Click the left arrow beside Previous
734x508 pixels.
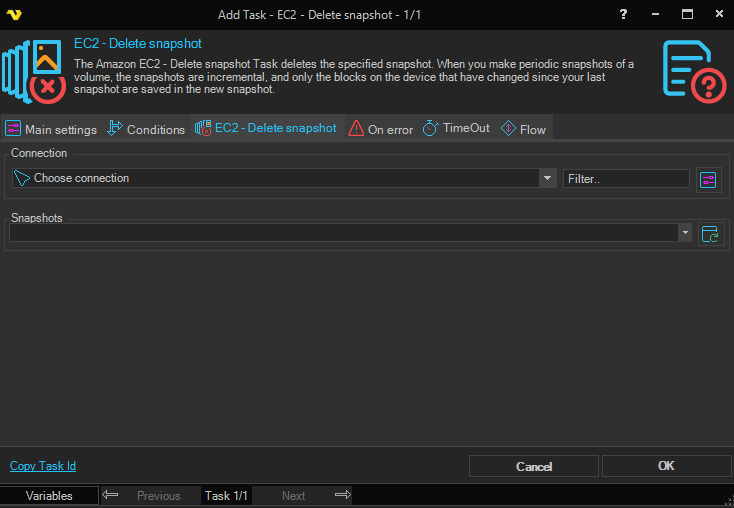point(111,495)
